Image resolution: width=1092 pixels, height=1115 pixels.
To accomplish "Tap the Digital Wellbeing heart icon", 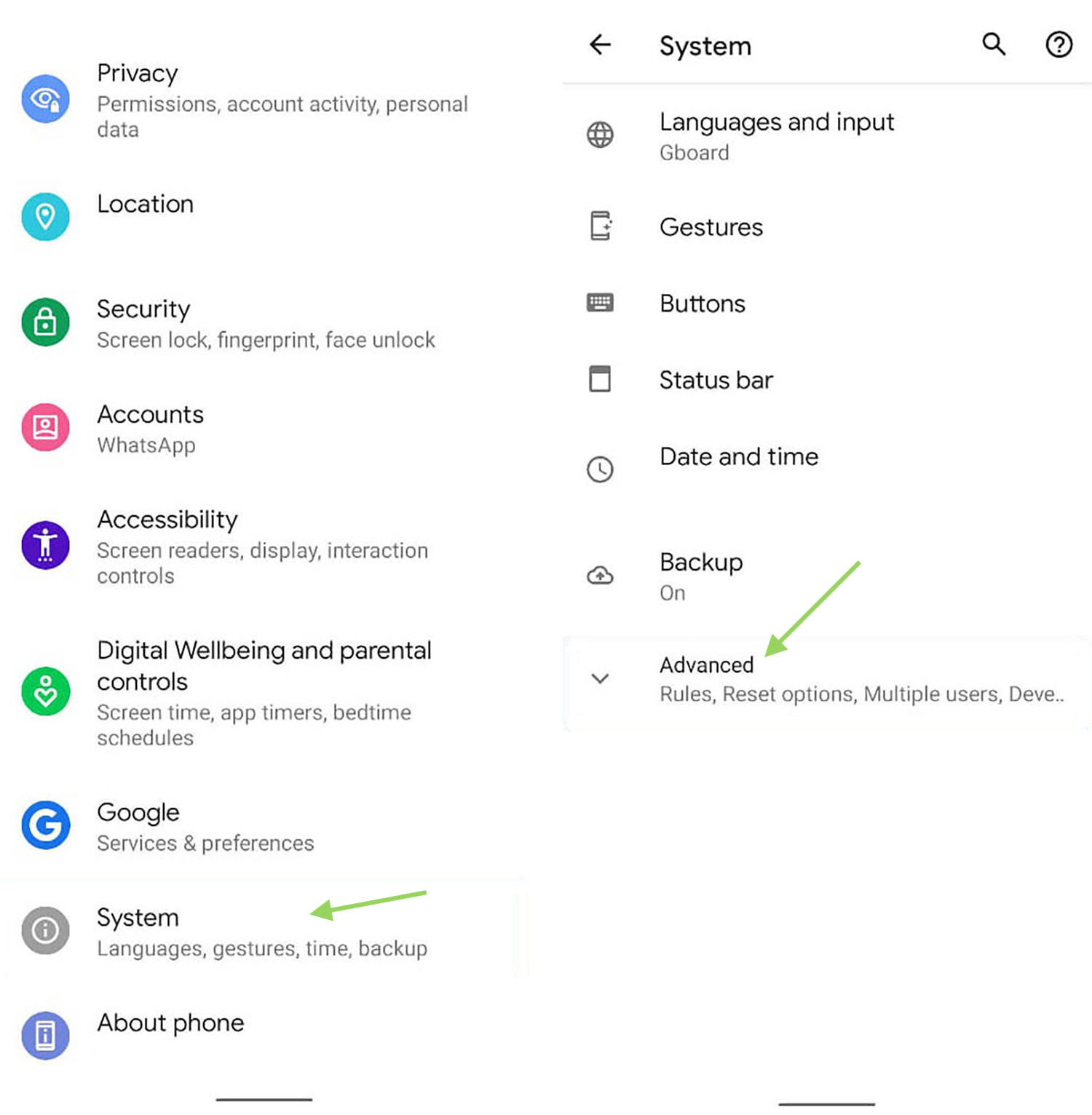I will pos(45,691).
